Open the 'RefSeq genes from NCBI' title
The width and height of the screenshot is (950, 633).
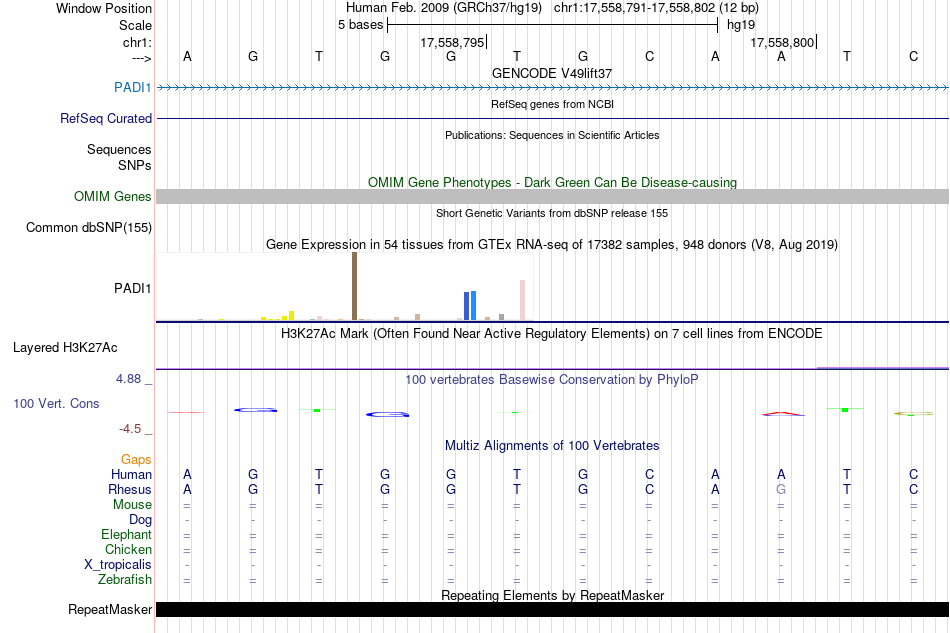(x=553, y=104)
